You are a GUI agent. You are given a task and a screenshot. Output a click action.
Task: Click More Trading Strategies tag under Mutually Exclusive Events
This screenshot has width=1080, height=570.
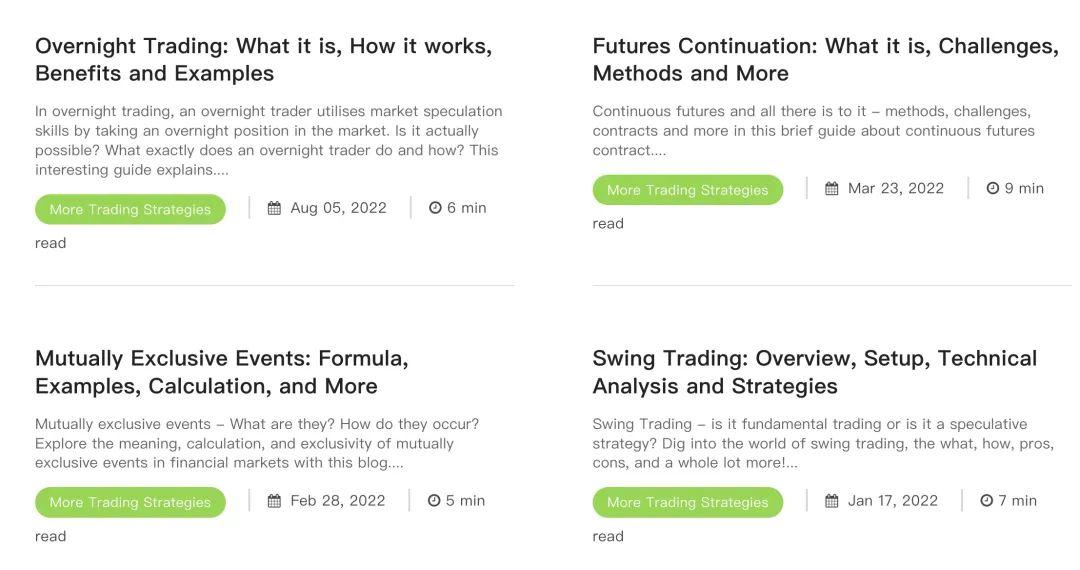tap(130, 502)
